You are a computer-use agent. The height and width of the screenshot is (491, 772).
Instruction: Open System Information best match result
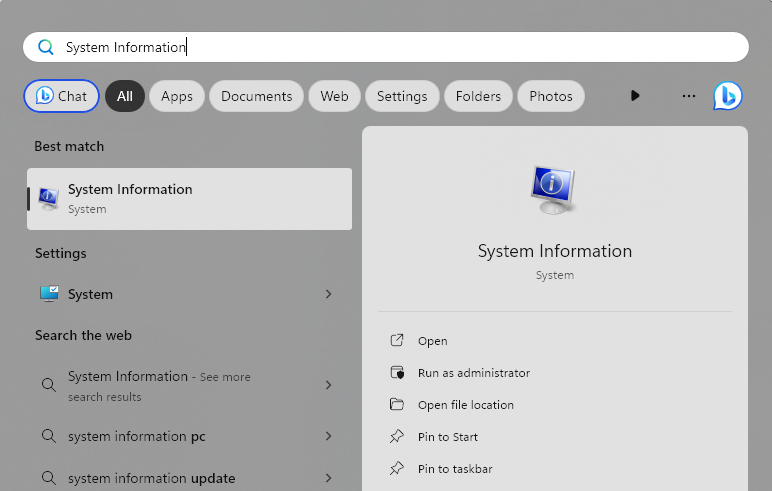point(189,199)
